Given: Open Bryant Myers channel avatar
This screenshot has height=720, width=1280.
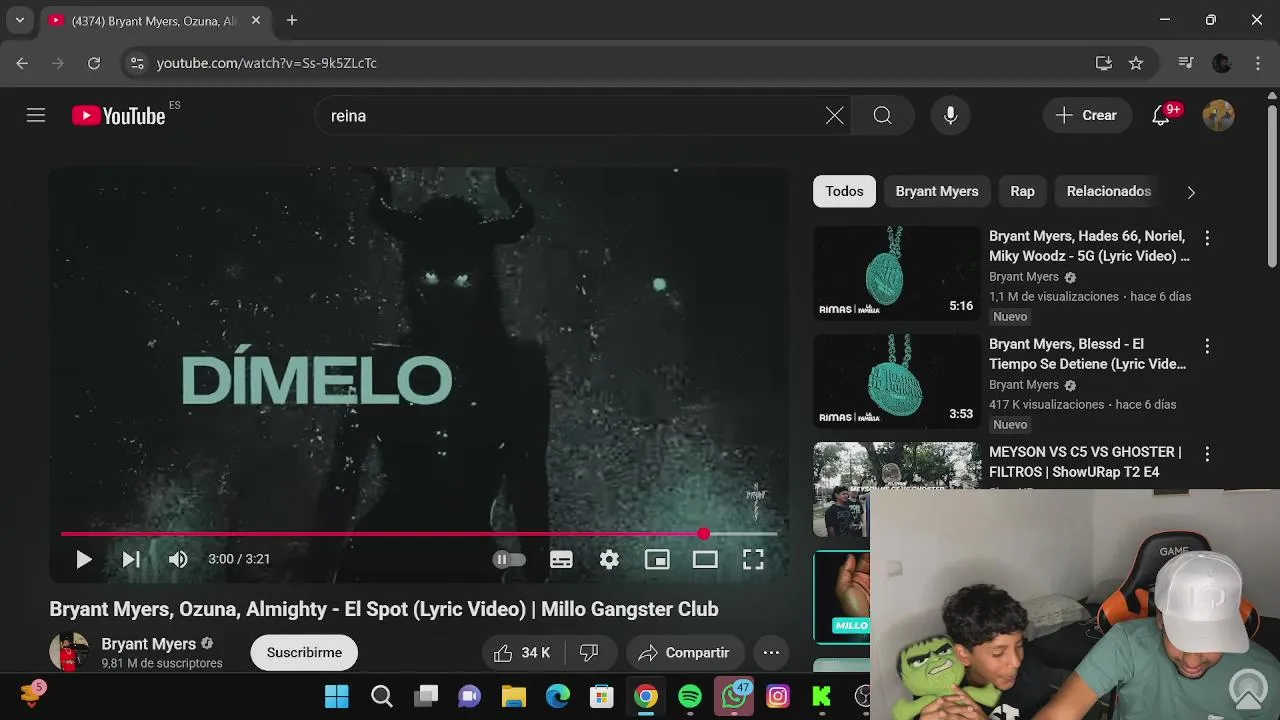Looking at the screenshot, I should [x=69, y=652].
